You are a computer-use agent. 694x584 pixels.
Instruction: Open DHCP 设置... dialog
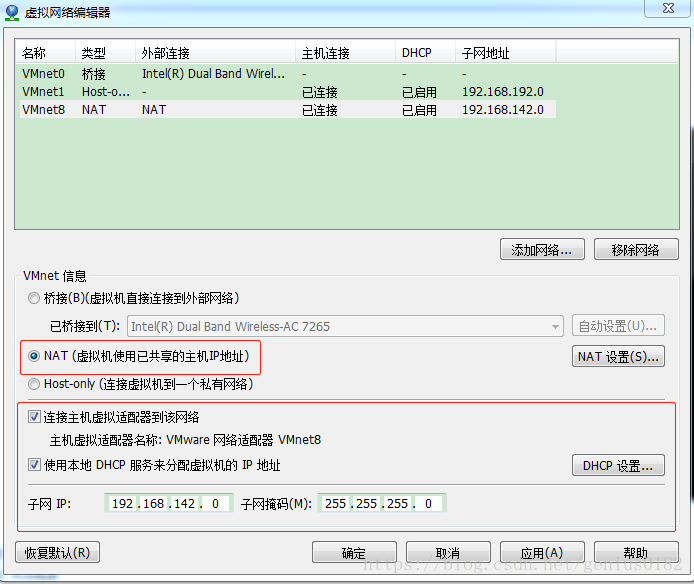coord(618,465)
